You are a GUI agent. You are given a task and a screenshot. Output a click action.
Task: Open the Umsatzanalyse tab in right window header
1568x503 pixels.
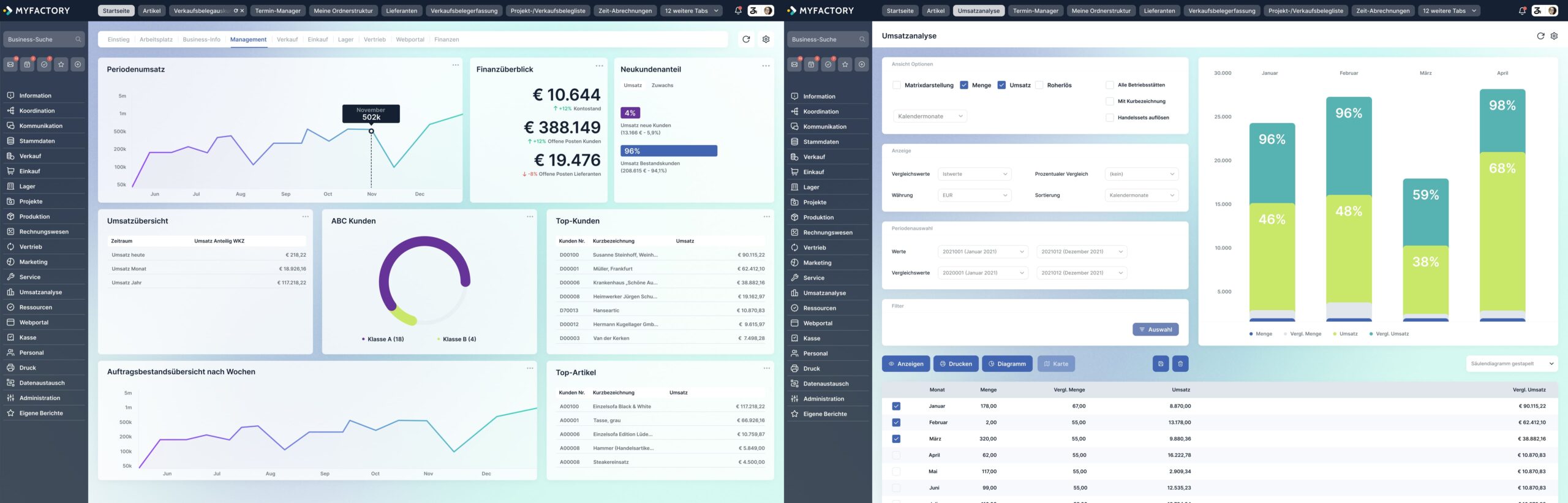pos(978,10)
